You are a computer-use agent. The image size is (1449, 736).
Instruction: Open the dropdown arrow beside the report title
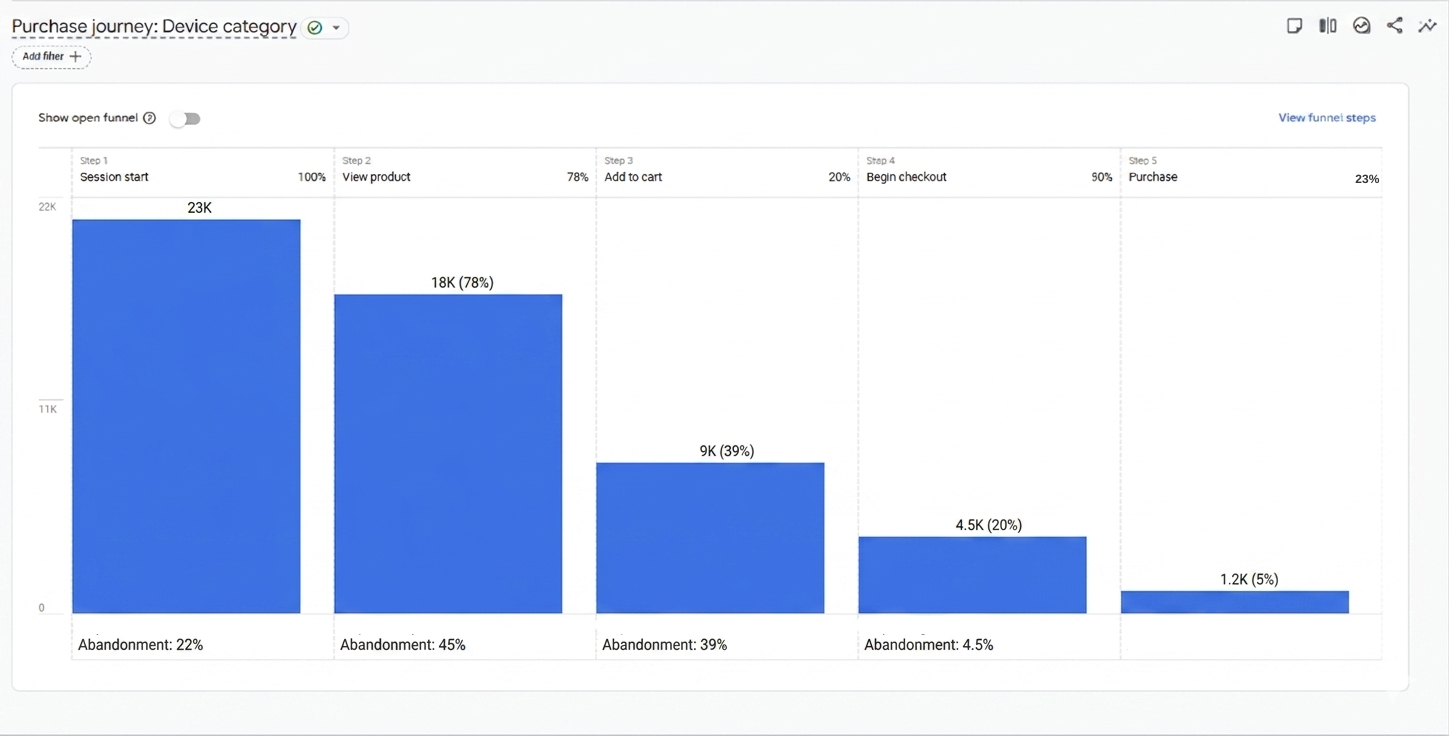tap(335, 27)
